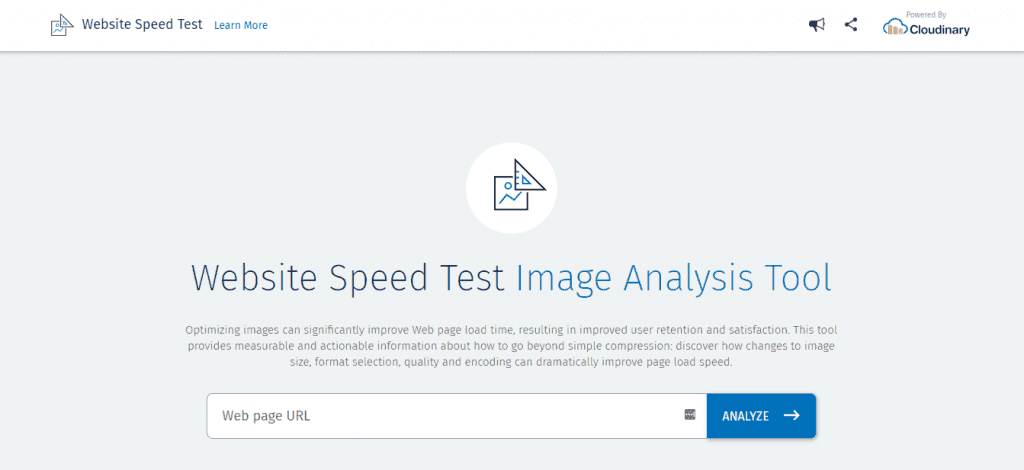Click the ANALYZE button label

click(x=745, y=416)
